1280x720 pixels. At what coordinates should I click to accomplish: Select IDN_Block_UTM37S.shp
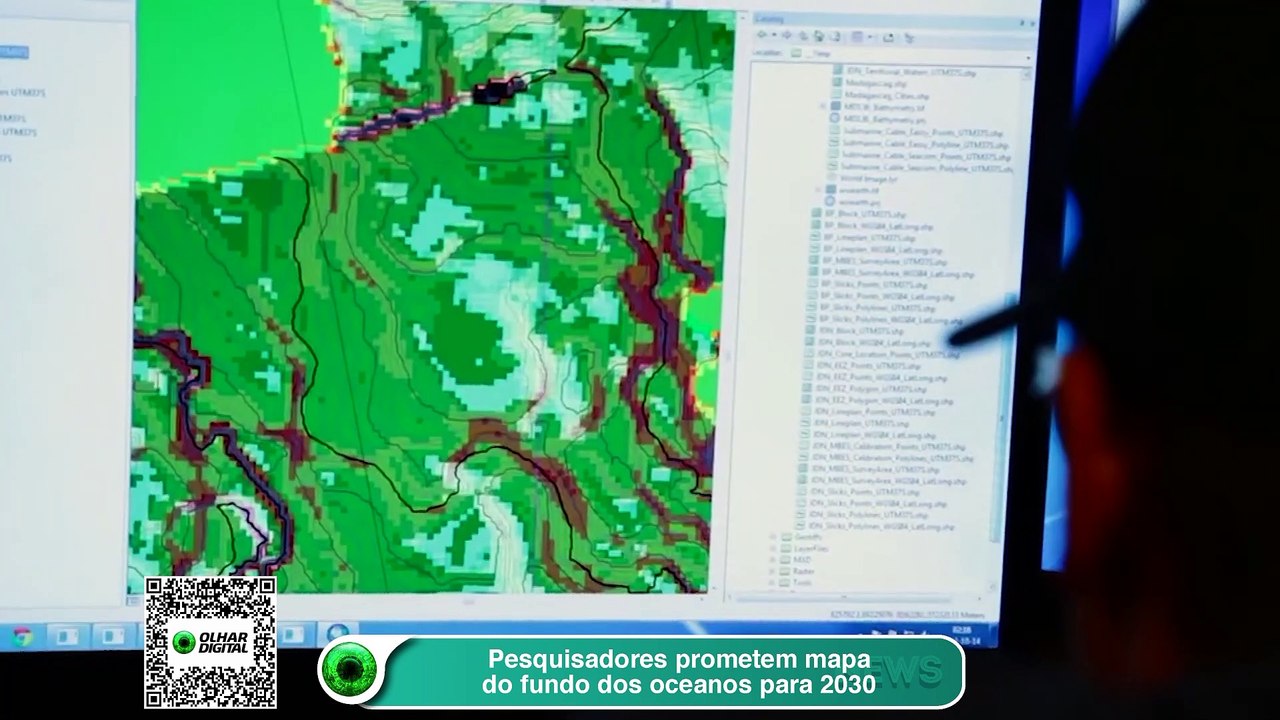[860, 330]
